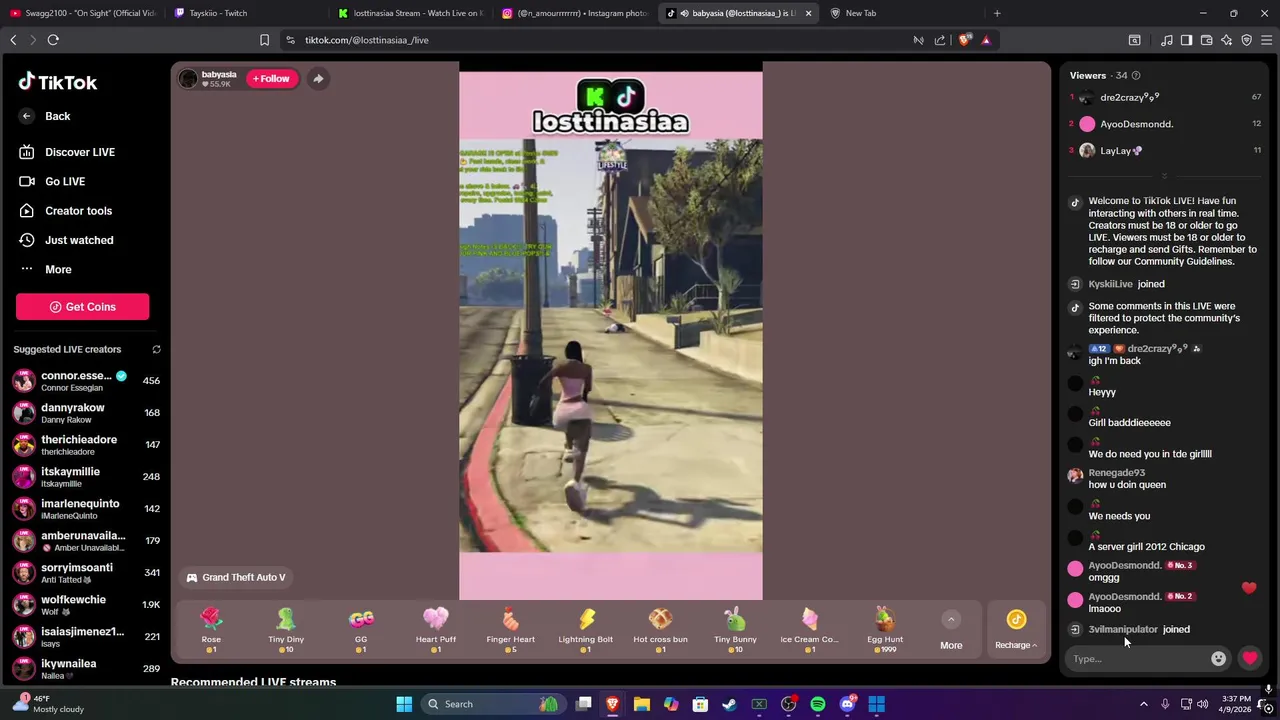Open Brave Shields panel

[964, 40]
